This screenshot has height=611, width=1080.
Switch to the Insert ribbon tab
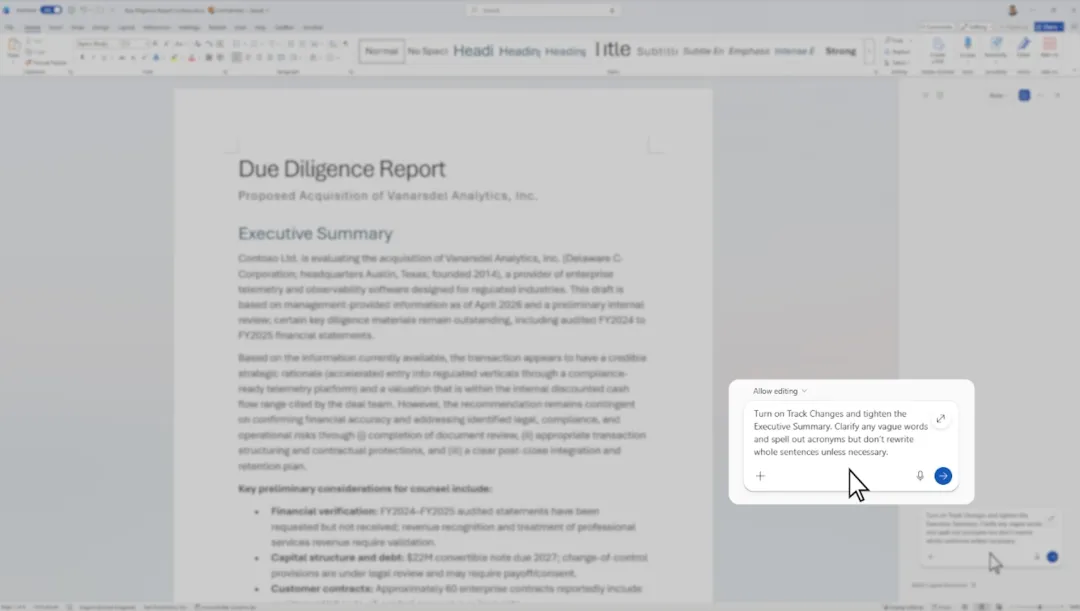(55, 28)
